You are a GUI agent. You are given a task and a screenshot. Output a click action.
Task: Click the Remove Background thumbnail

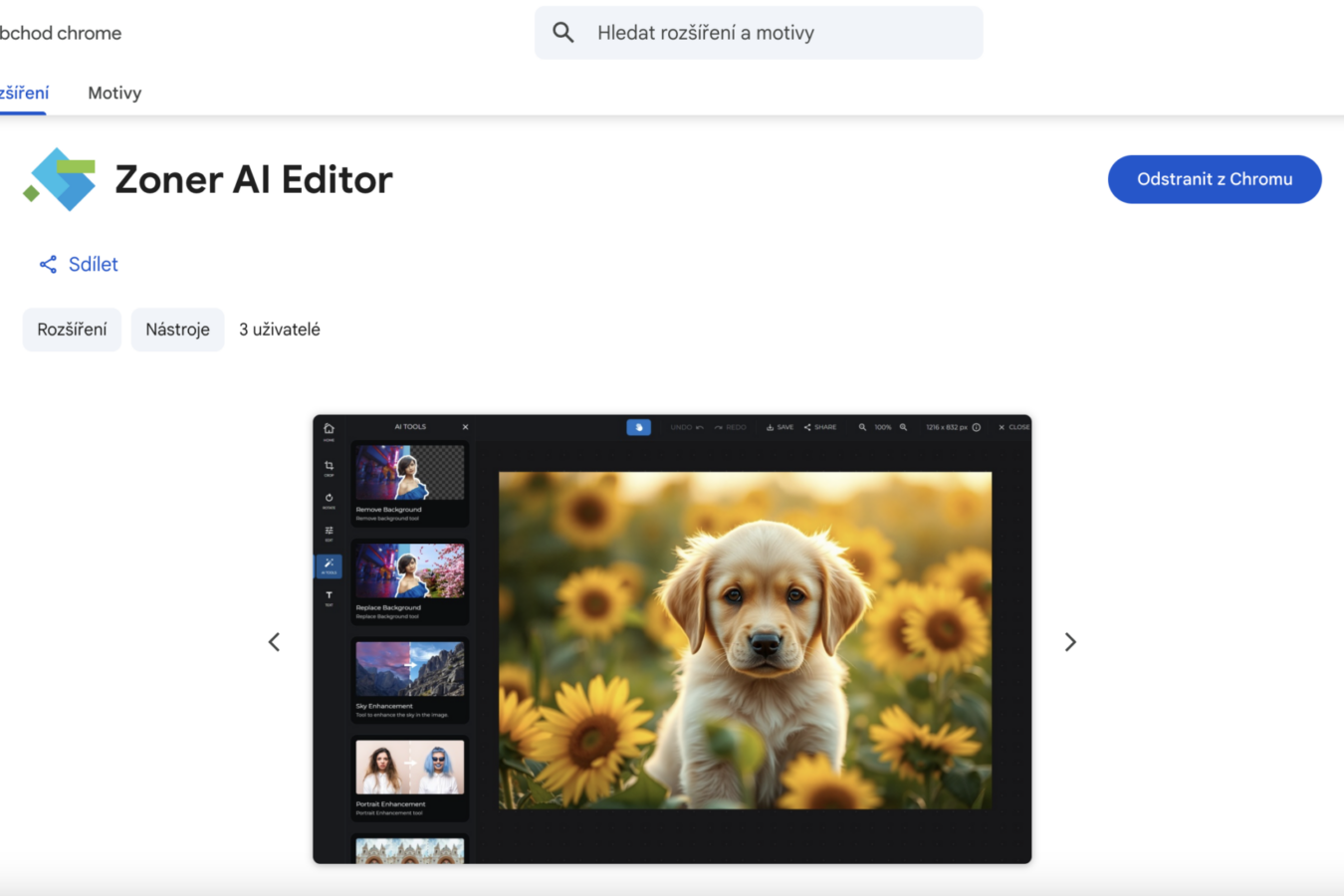point(409,473)
